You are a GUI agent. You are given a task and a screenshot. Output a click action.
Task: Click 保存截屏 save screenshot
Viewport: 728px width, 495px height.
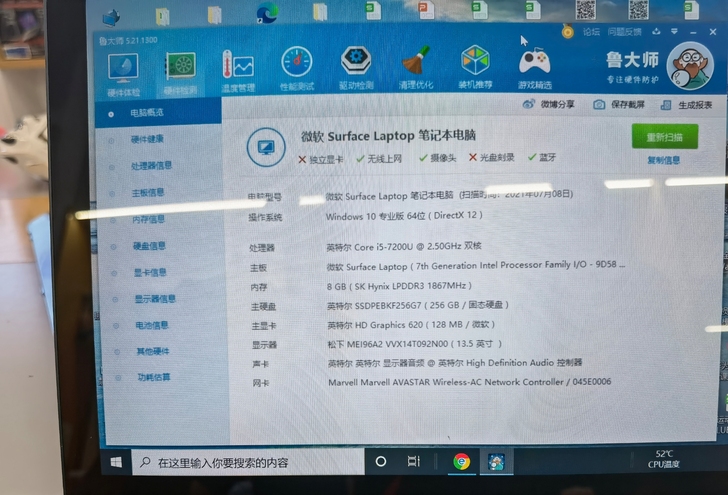(619, 104)
